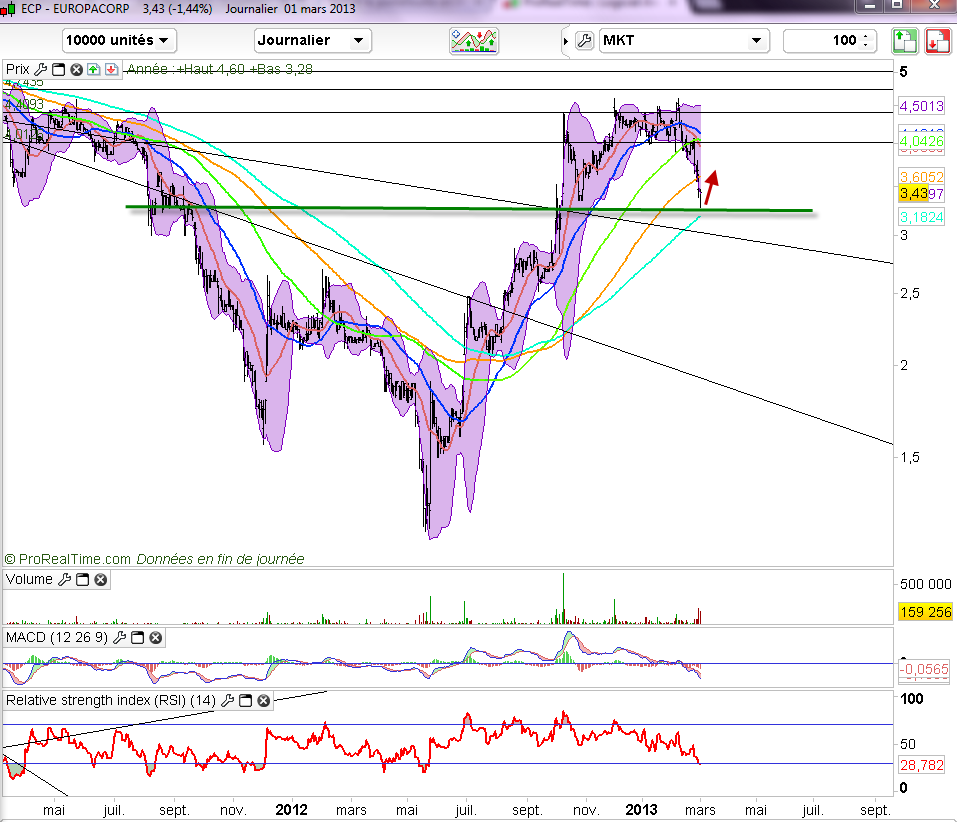Open order settings wrench beside MKT
This screenshot has width=957, height=822.
(x=585, y=41)
